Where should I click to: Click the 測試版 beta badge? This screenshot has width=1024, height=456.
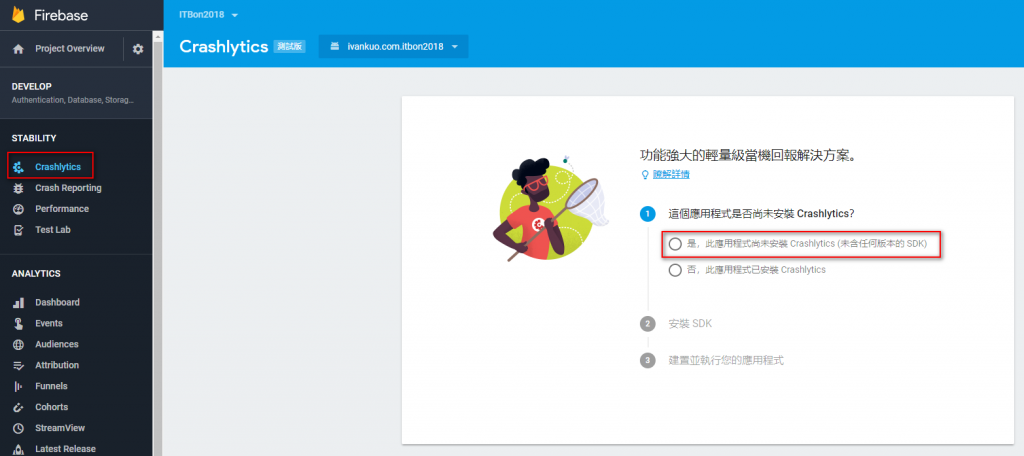click(290, 46)
